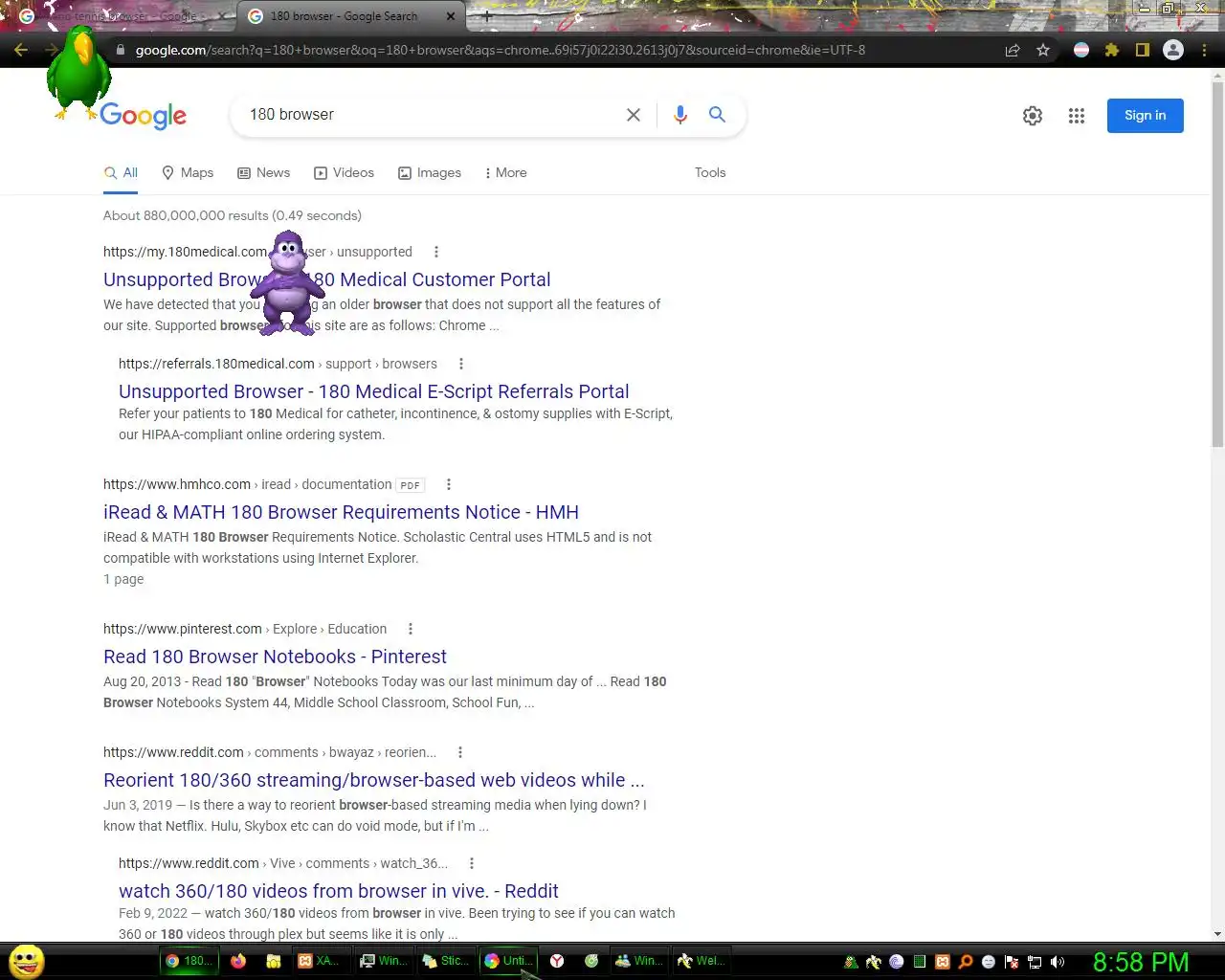Open the Google apps grid
The width and height of the screenshot is (1225, 980).
coord(1077,116)
